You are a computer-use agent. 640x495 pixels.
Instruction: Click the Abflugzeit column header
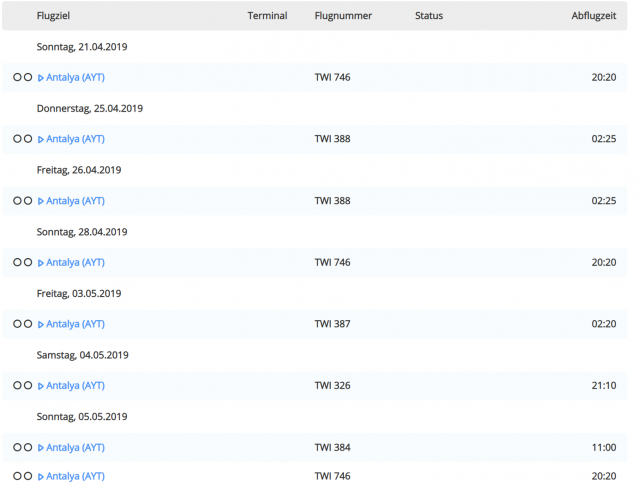(x=594, y=16)
